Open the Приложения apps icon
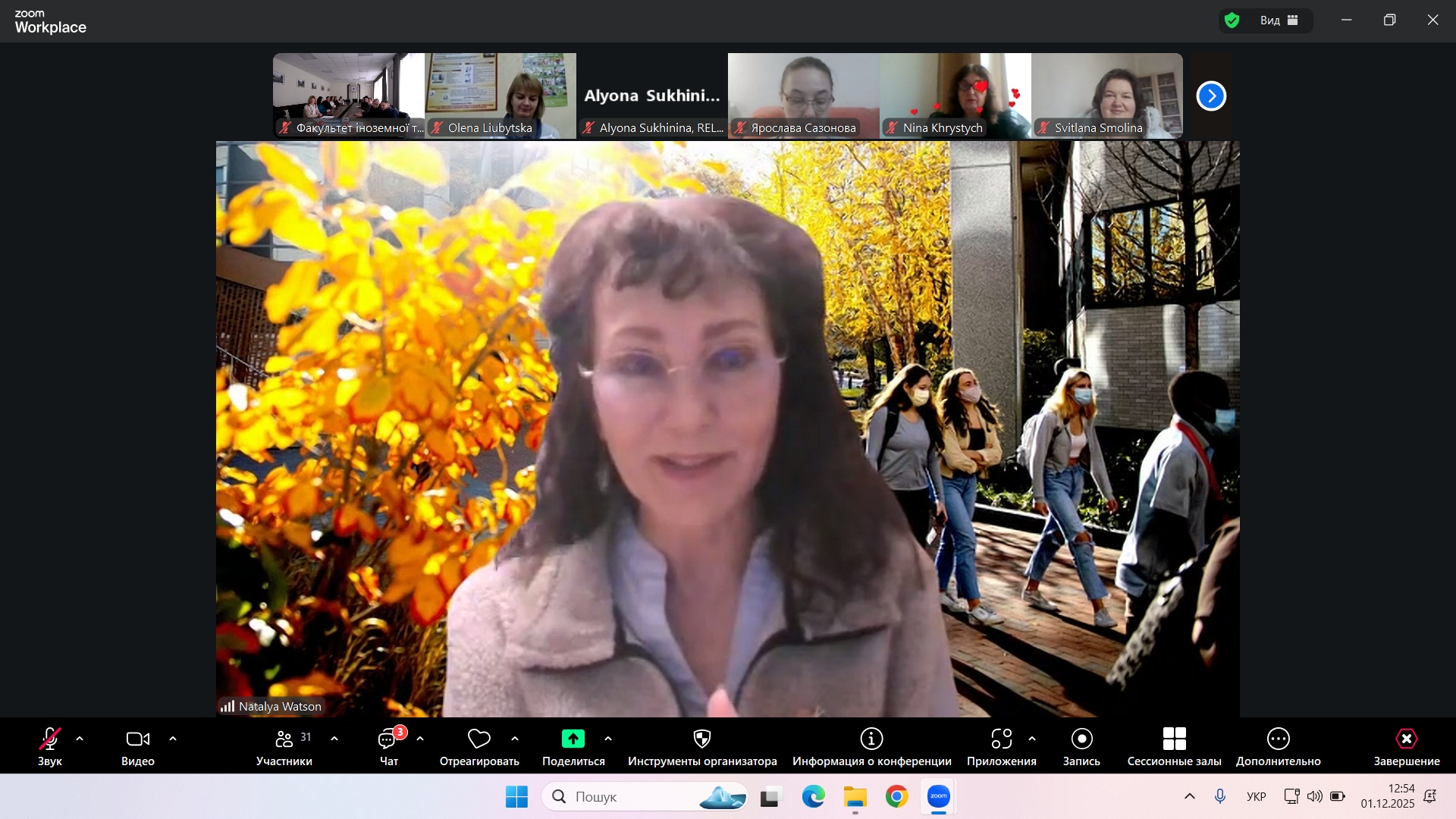The width and height of the screenshot is (1456, 819). click(x=1001, y=739)
